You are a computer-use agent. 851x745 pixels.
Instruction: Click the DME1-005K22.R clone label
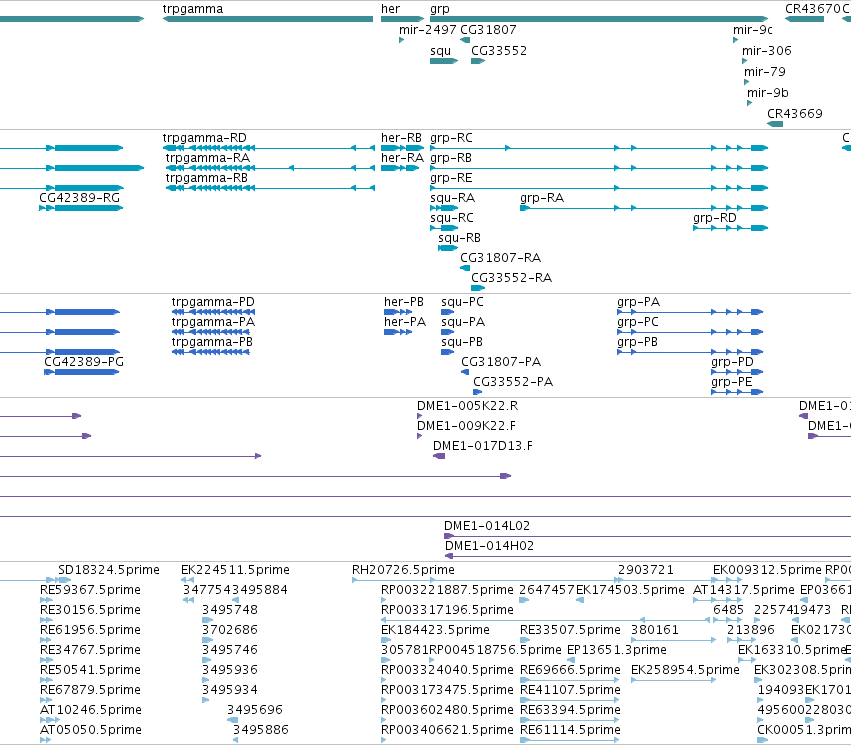(x=467, y=406)
